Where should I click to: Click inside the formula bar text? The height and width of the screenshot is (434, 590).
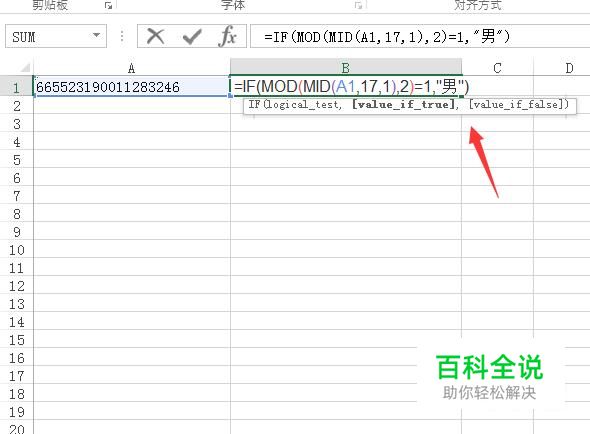387,37
